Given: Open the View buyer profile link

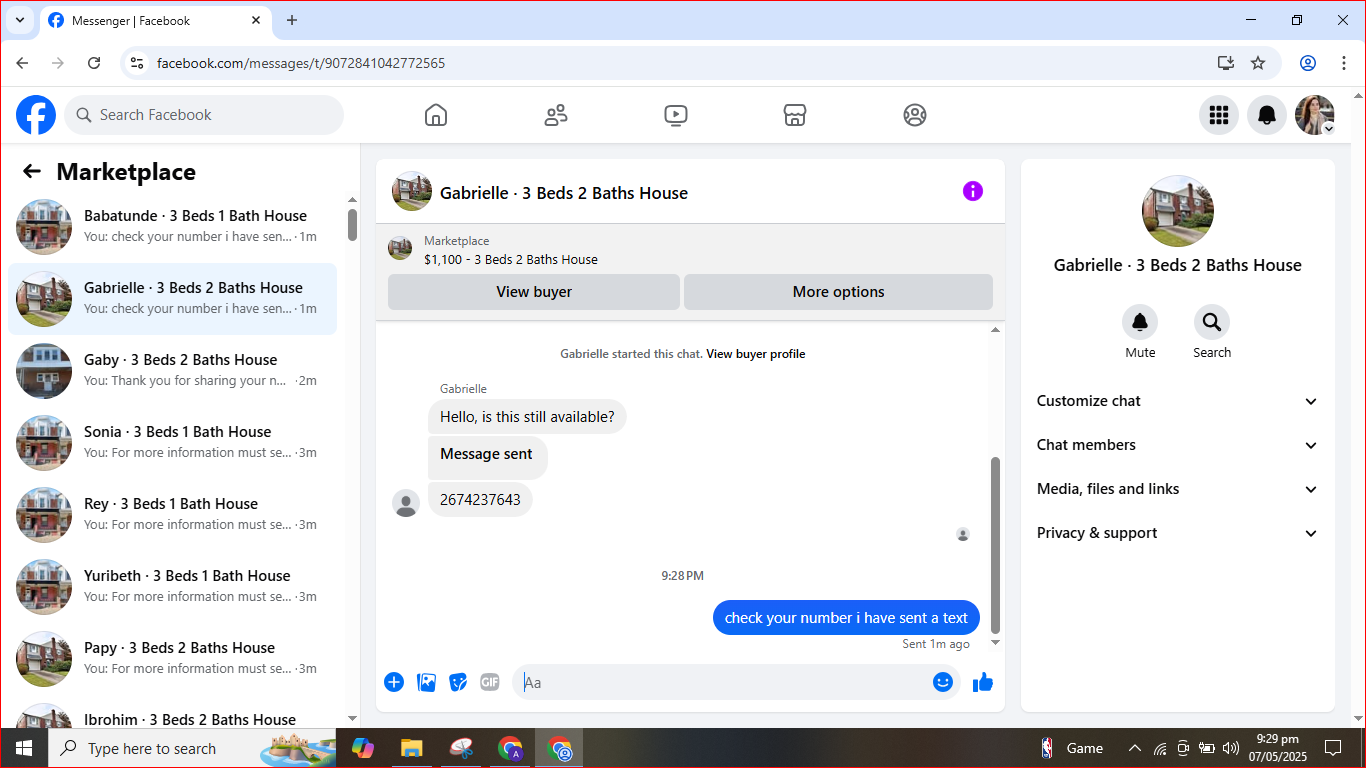Looking at the screenshot, I should click(x=756, y=354).
